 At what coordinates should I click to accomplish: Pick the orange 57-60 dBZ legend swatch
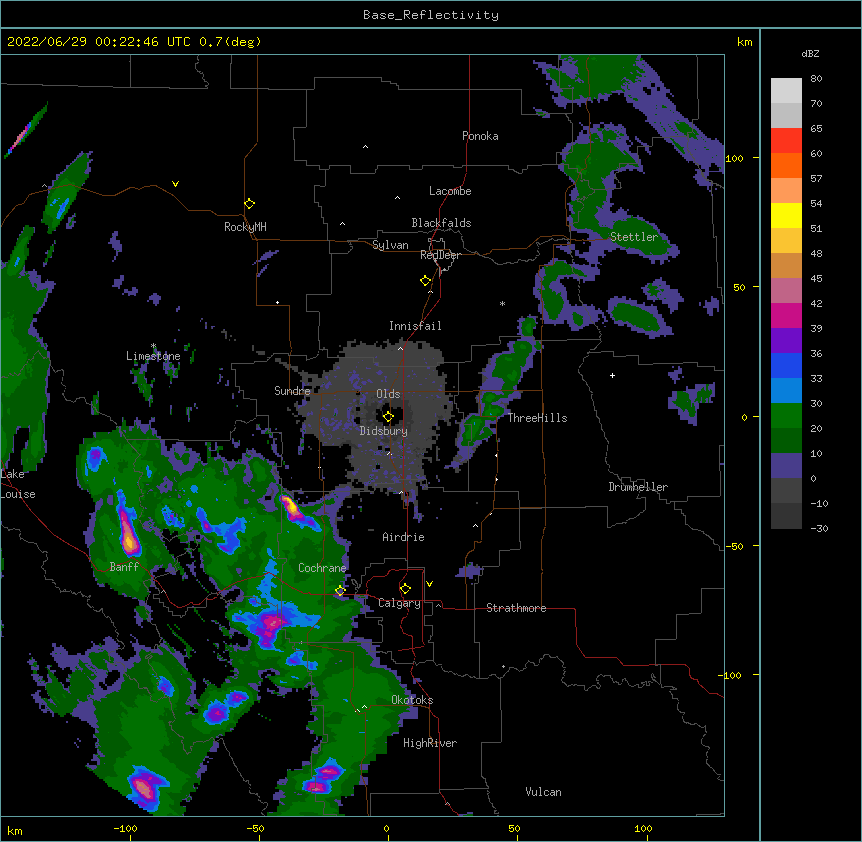tap(786, 165)
